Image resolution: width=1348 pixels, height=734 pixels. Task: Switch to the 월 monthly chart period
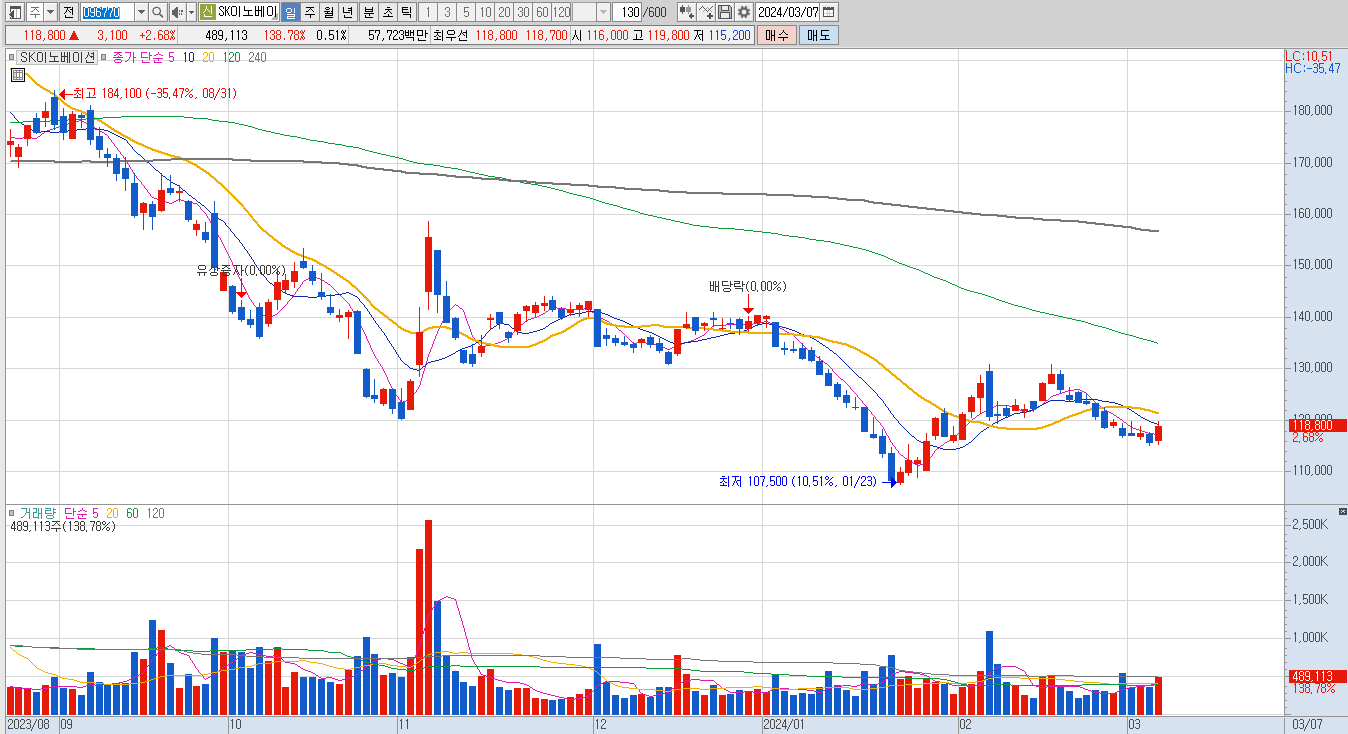(328, 12)
